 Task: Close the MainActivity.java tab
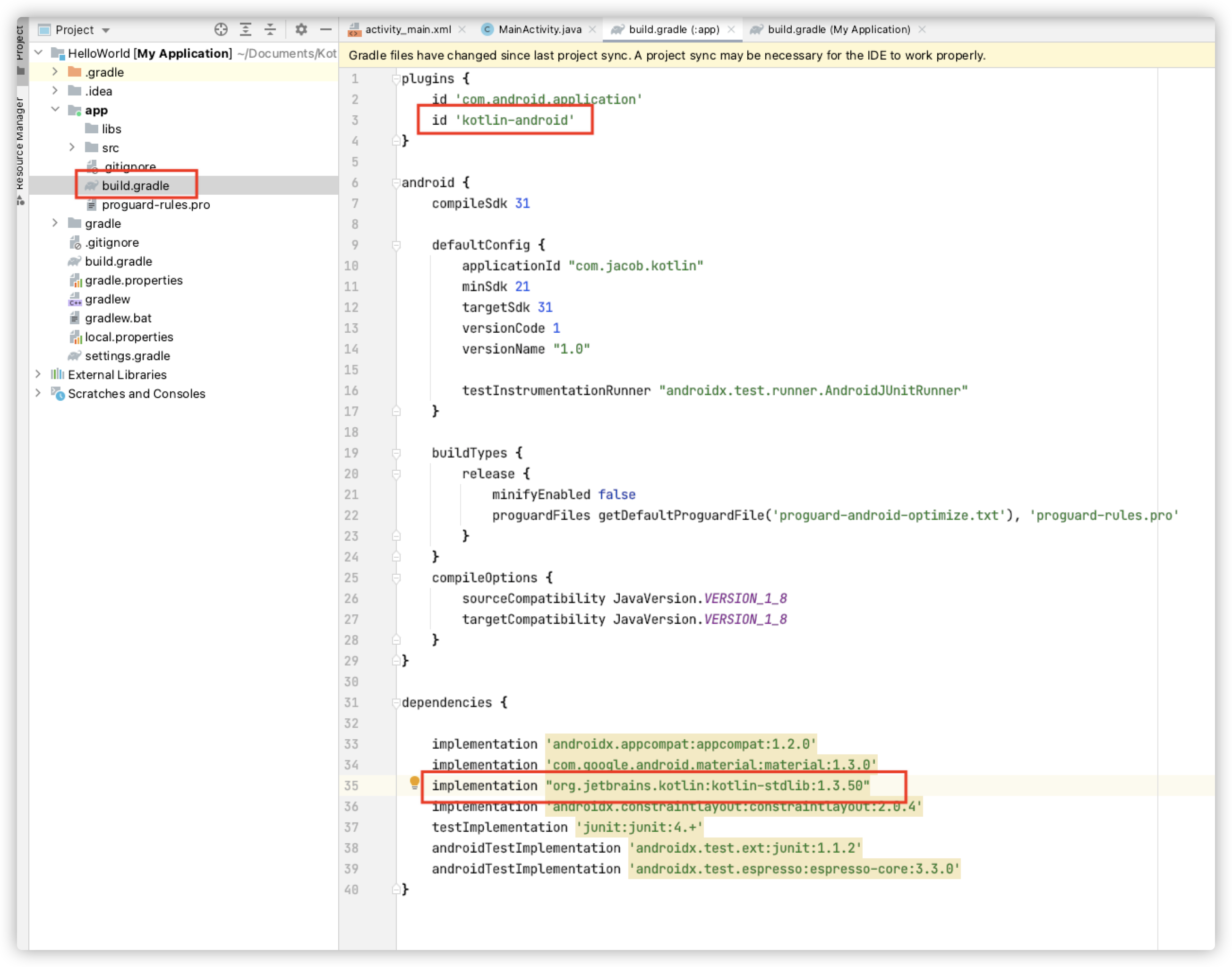coord(592,29)
